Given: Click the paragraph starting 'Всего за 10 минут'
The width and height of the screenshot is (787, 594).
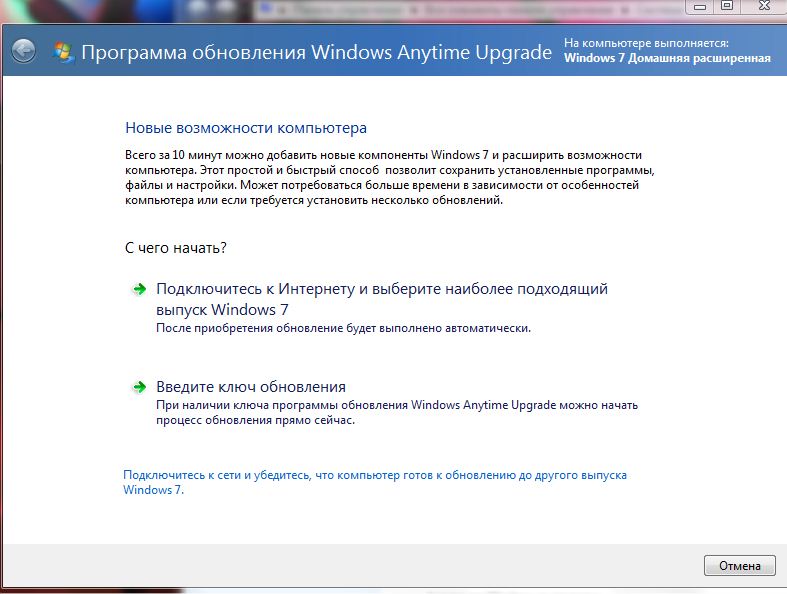Looking at the screenshot, I should tap(389, 177).
